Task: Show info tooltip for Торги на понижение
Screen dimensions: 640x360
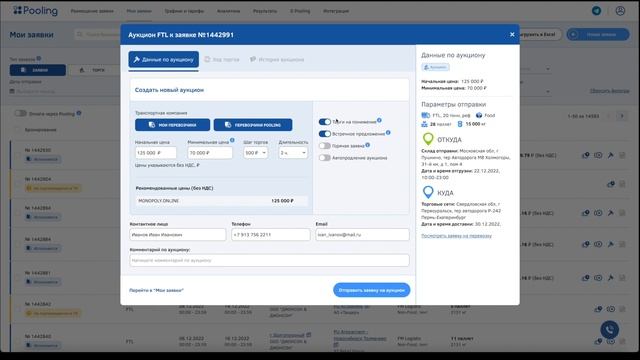Action: (379, 120)
